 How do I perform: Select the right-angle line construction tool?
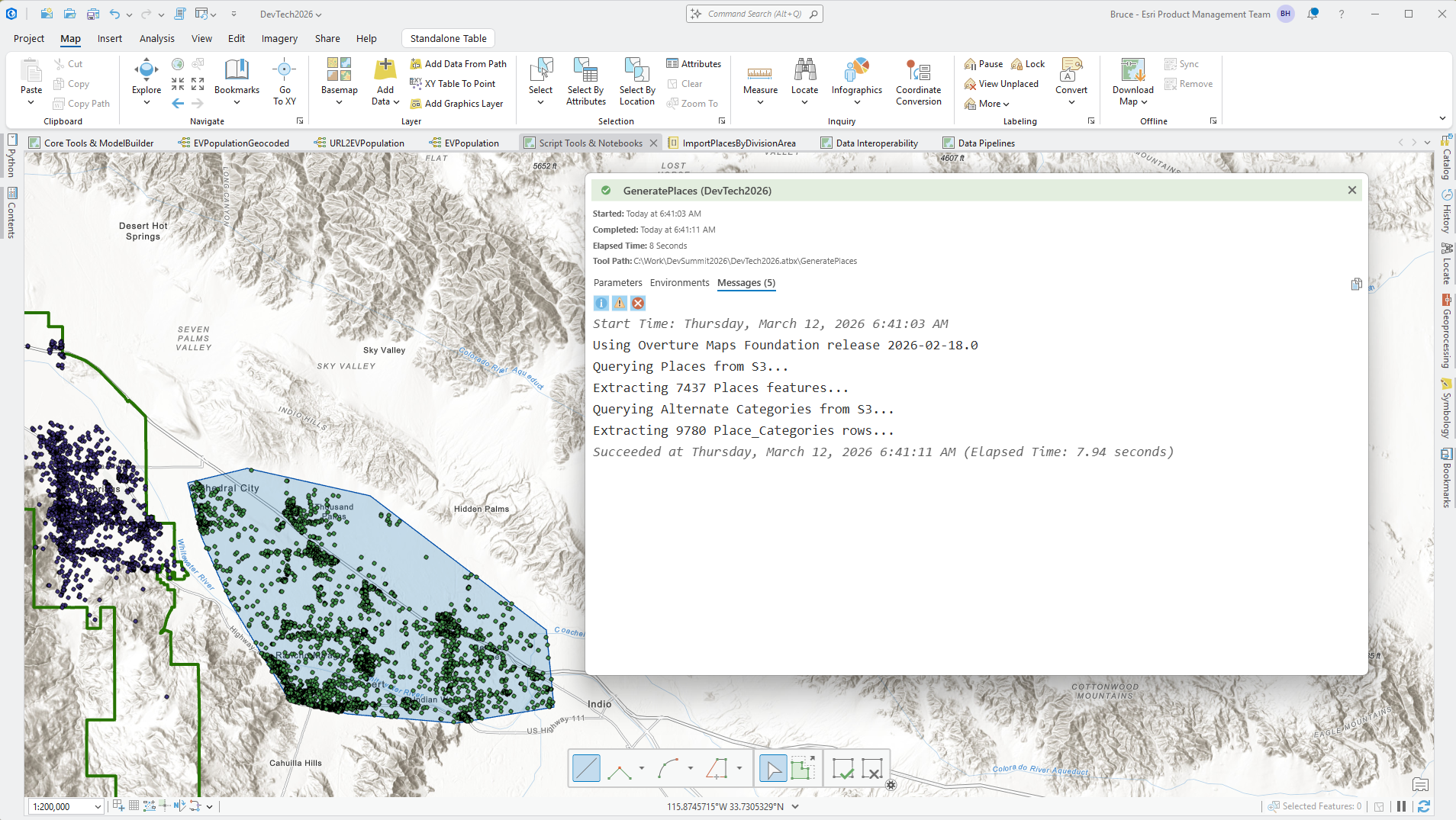[x=620, y=769]
